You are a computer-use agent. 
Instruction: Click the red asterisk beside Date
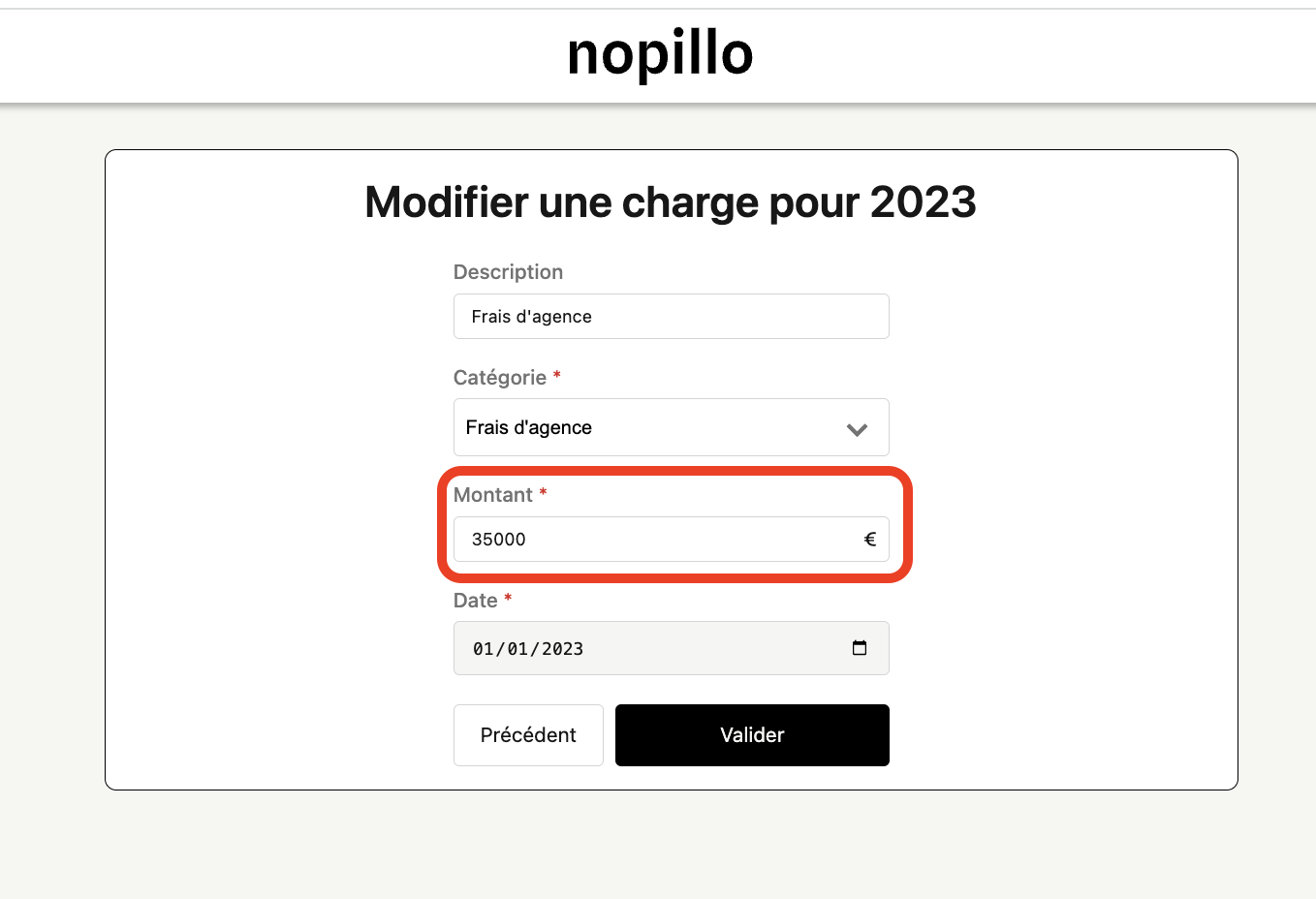pos(508,598)
